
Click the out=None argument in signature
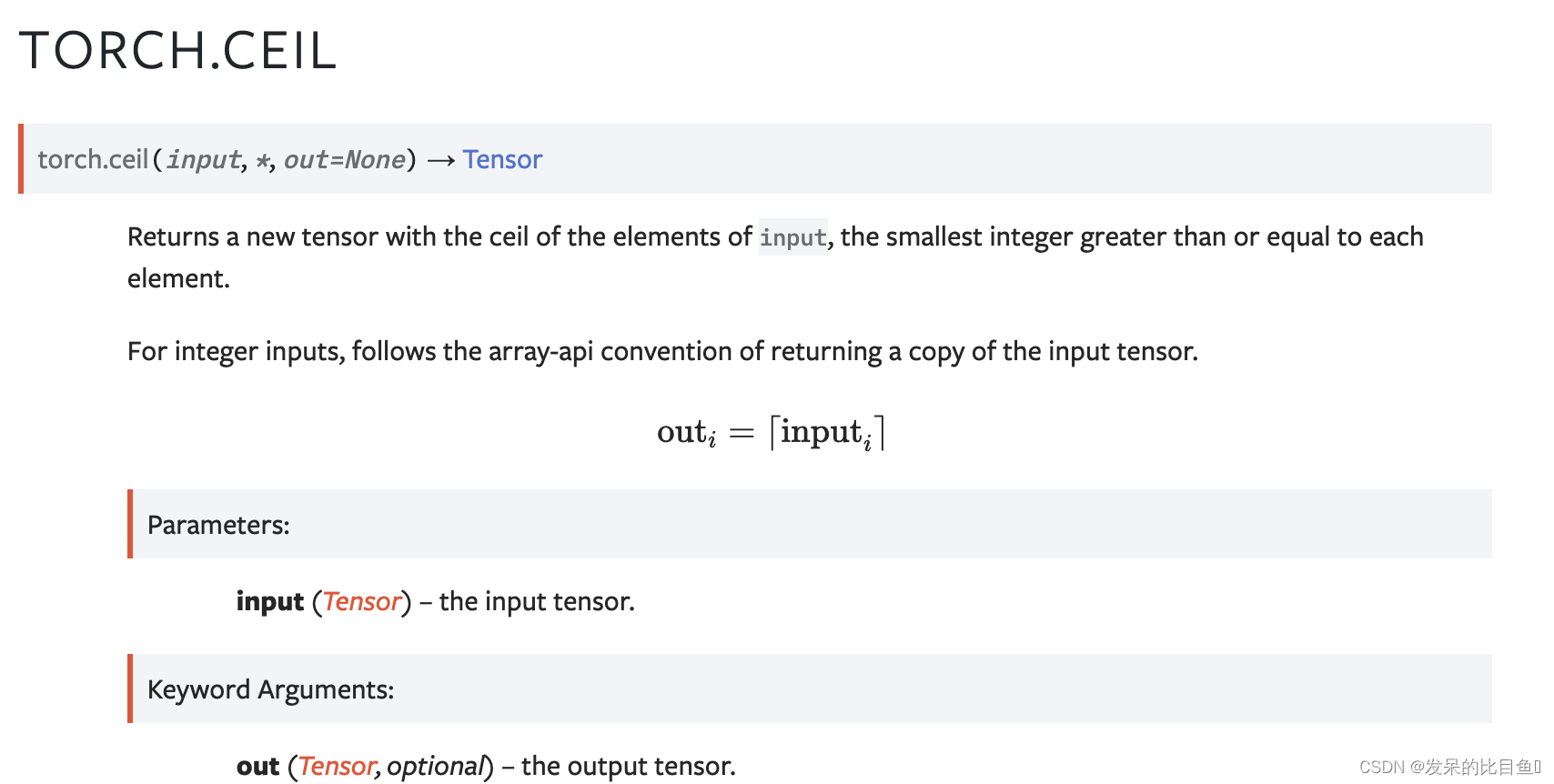click(345, 160)
